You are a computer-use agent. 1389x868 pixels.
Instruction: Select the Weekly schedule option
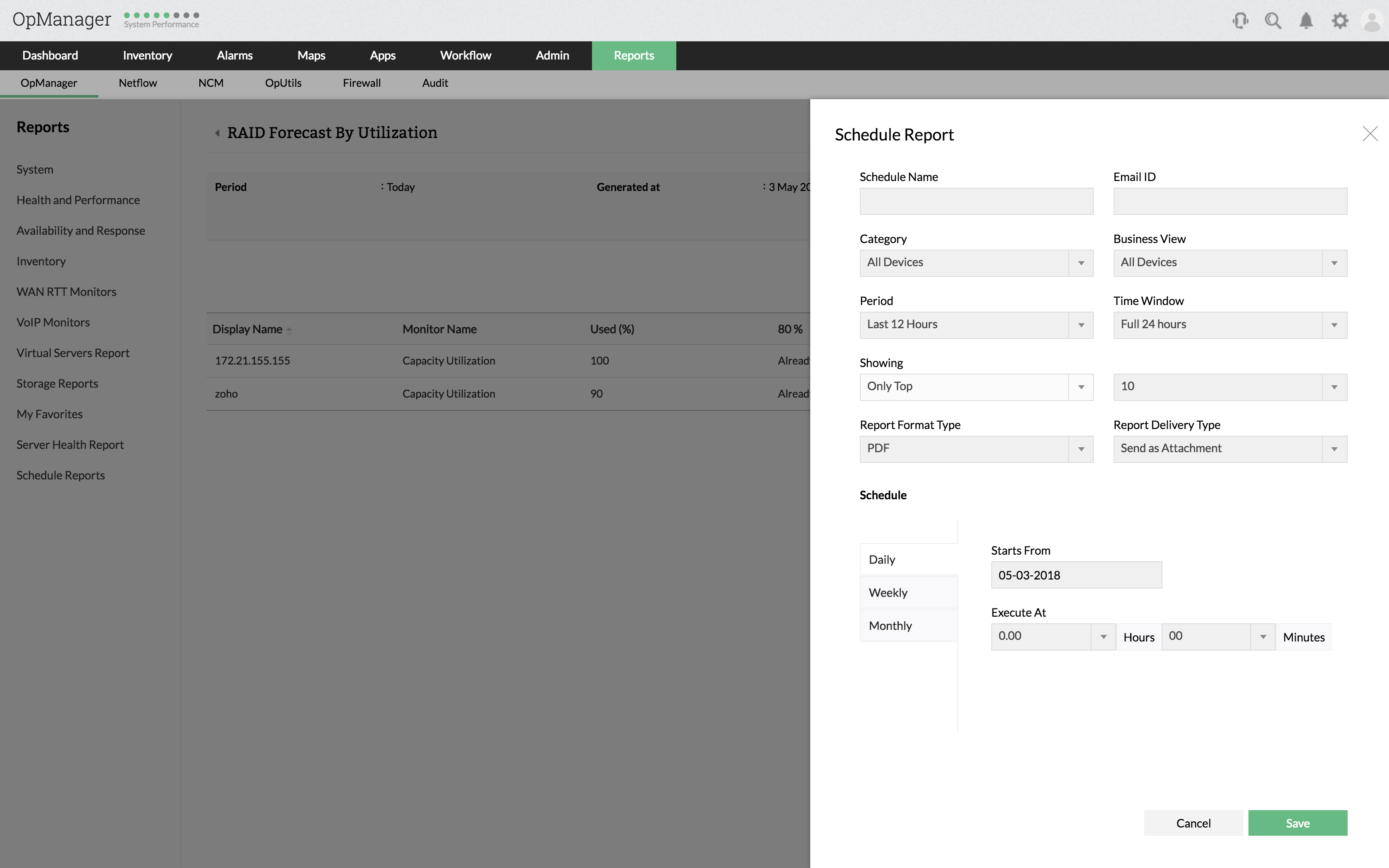[x=908, y=592]
